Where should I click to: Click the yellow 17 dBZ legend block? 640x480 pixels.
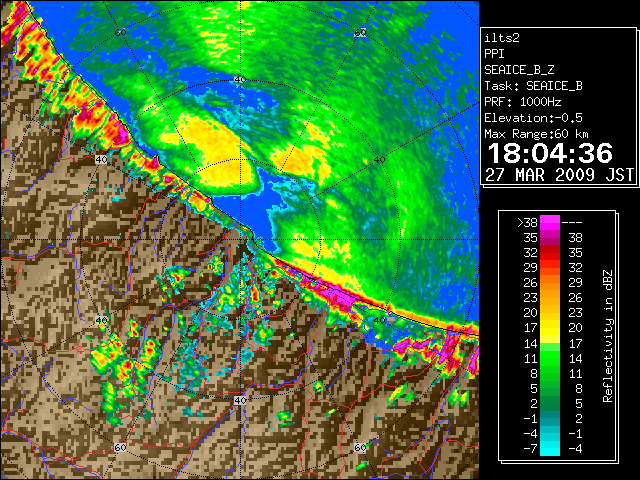click(x=550, y=328)
